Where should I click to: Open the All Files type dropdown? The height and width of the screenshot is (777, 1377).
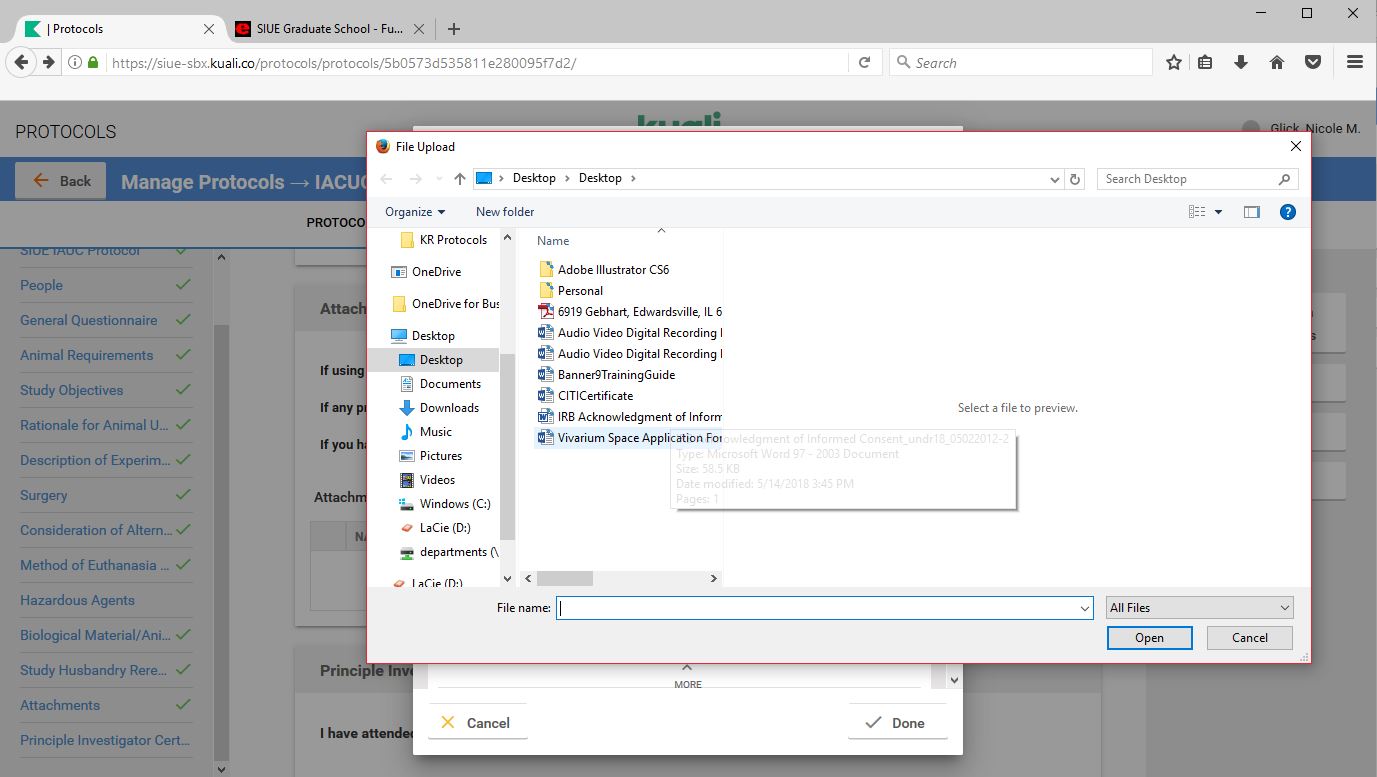1199,608
